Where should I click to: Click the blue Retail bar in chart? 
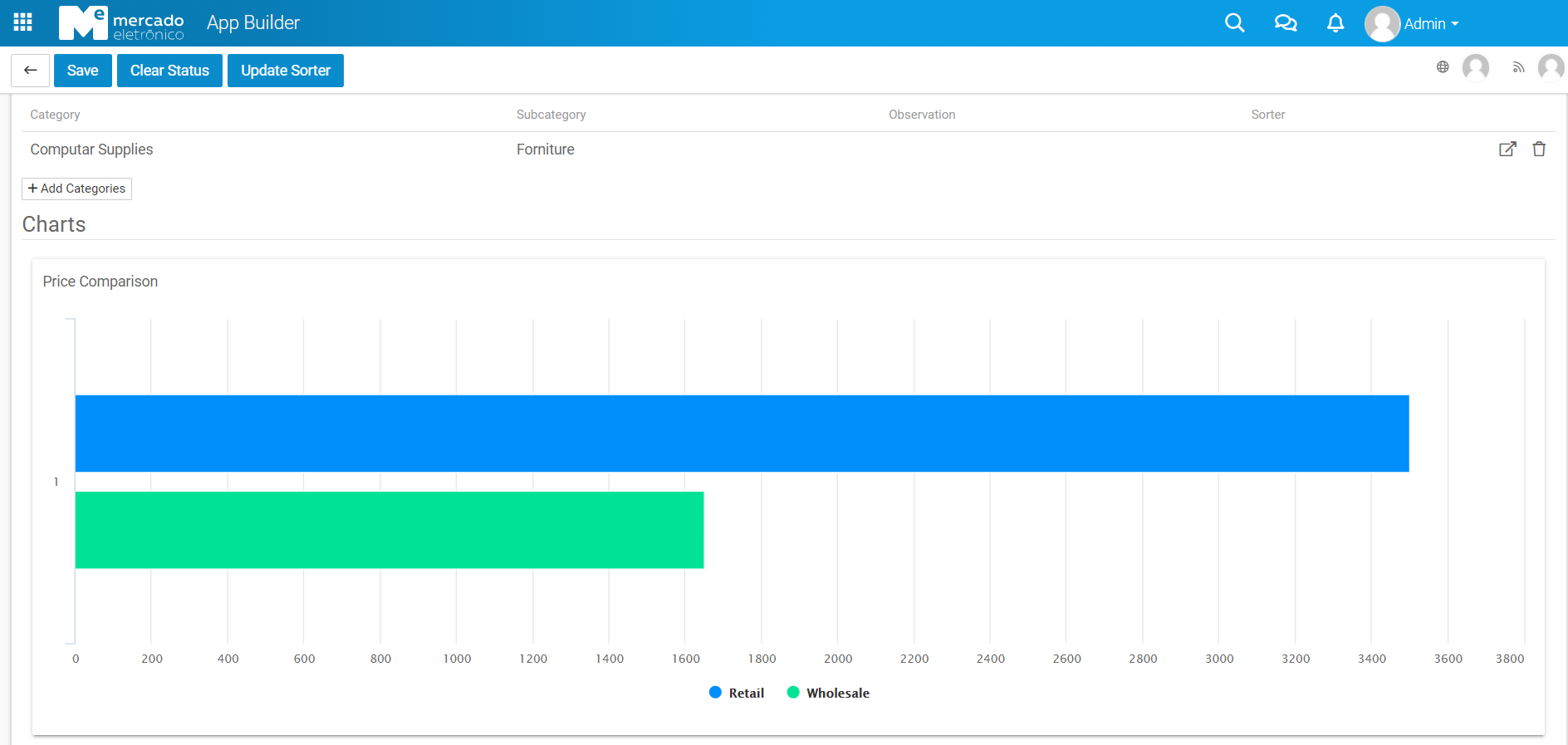(x=742, y=434)
